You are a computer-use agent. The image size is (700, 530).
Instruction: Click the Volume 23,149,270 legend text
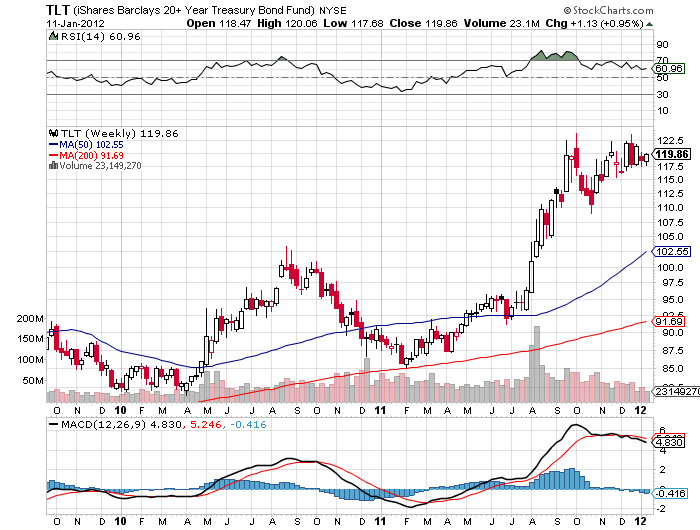pos(100,166)
